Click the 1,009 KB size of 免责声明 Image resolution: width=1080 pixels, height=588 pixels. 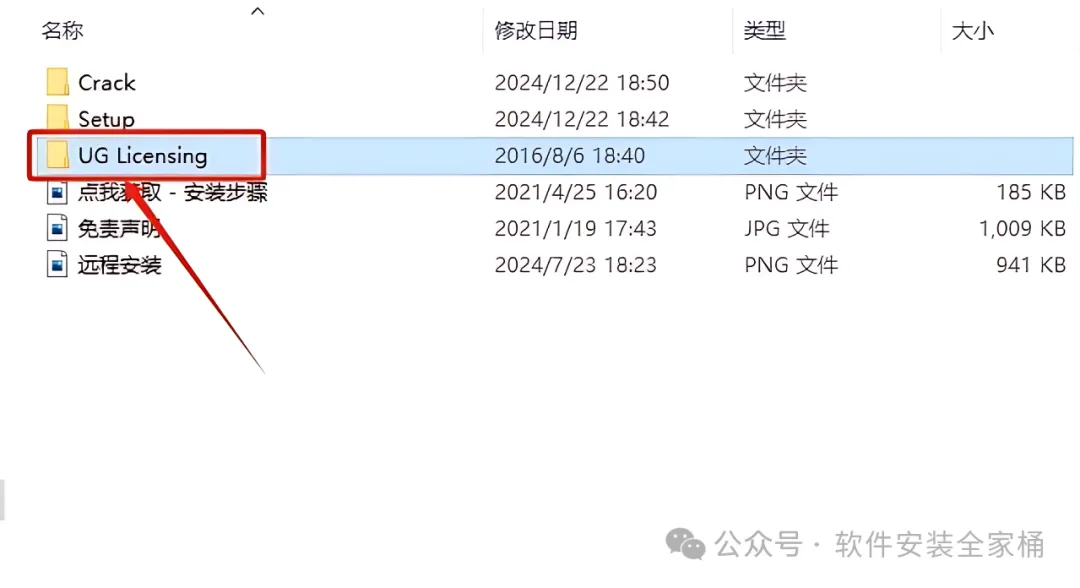click(x=1022, y=228)
